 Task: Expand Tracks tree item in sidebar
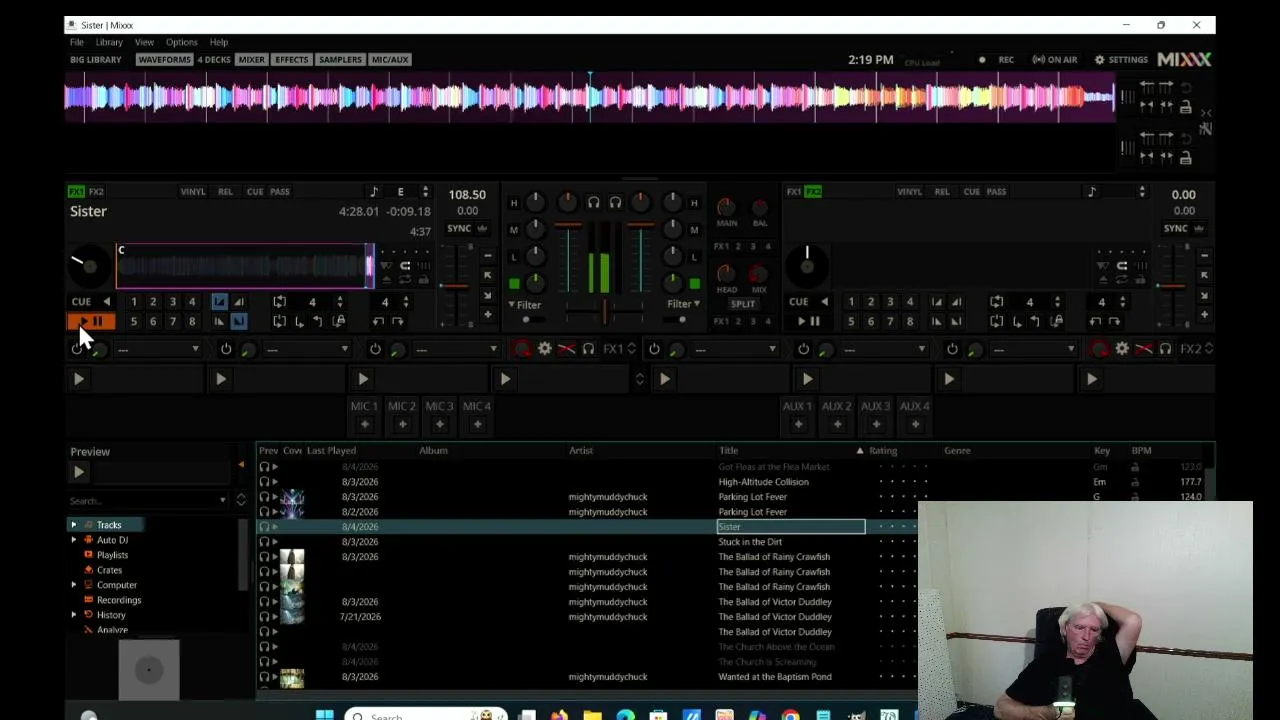coord(73,525)
